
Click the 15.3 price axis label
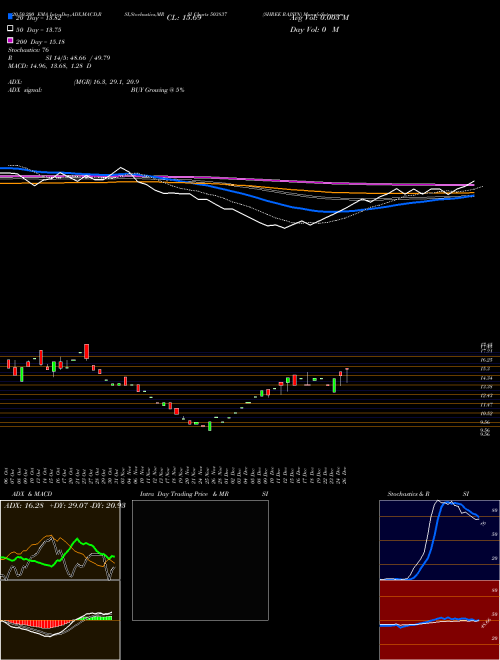[485, 369]
